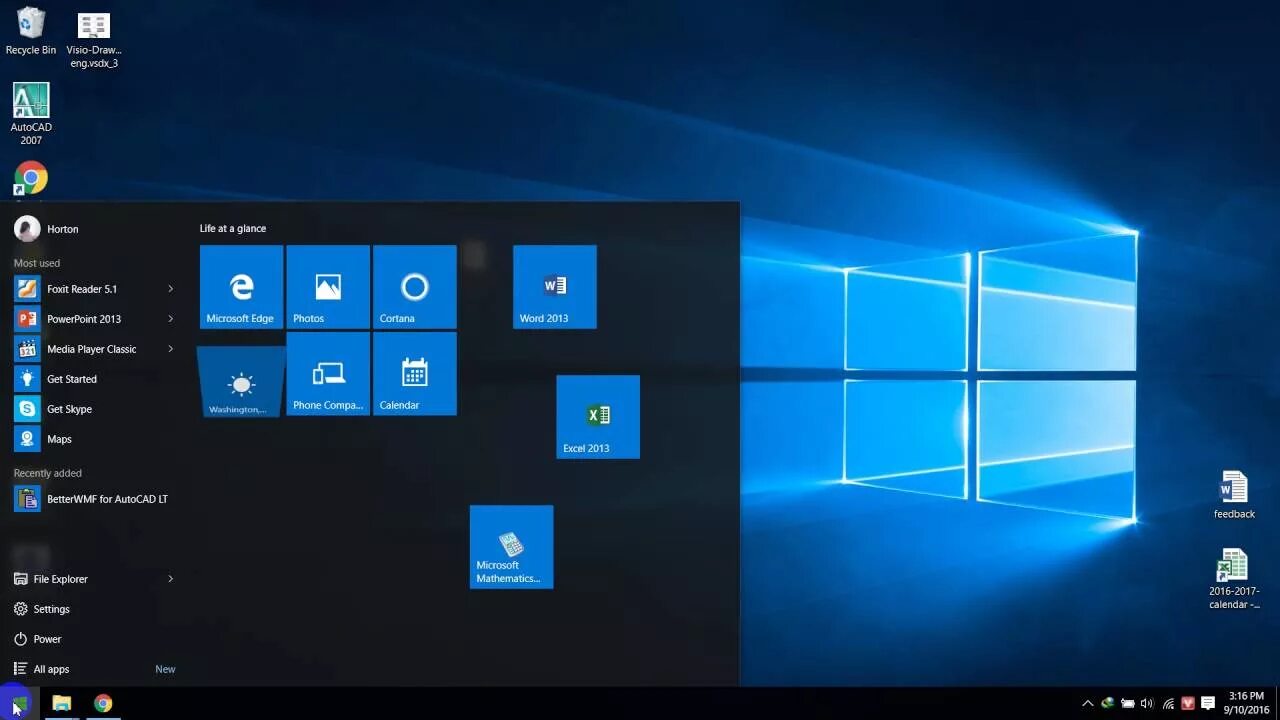This screenshot has width=1280, height=720.
Task: Open the Washington weather tile
Action: (241, 382)
